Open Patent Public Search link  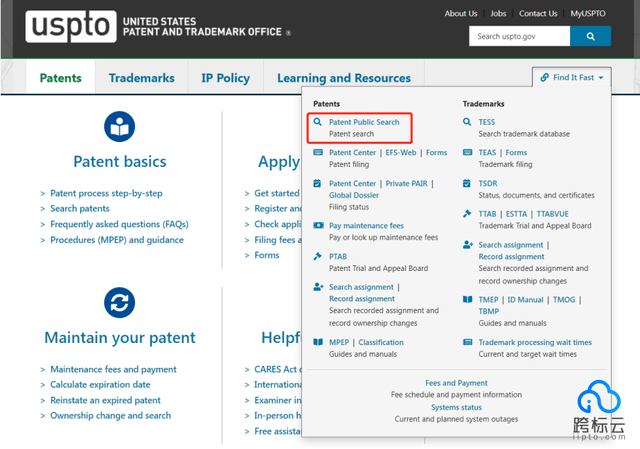click(364, 122)
